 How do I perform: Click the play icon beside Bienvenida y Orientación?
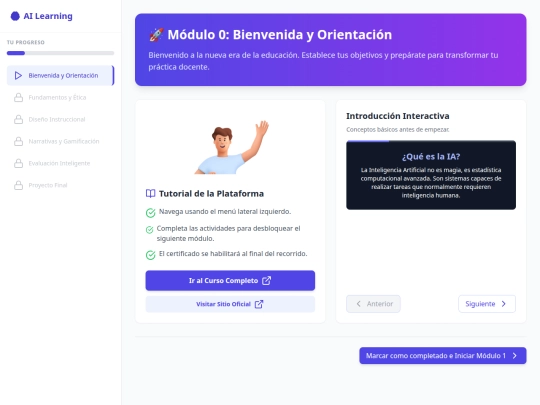pos(18,75)
